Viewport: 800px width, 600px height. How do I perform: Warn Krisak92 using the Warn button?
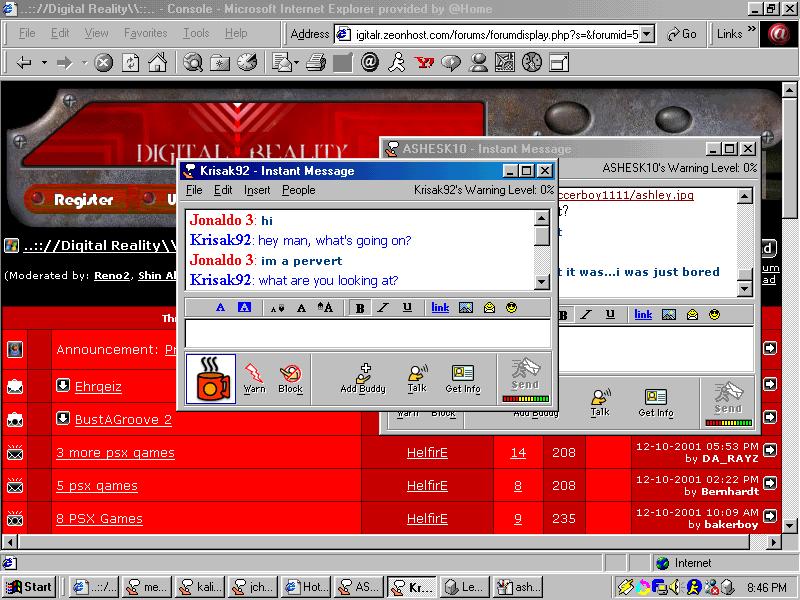(x=254, y=378)
